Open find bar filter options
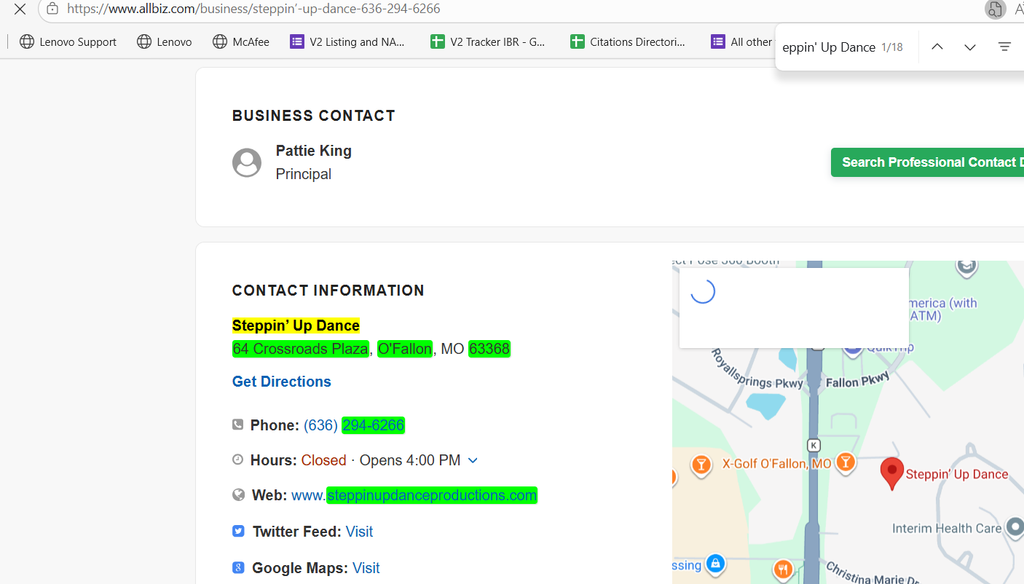Screen dimensions: 1024x584 coord(1004,47)
